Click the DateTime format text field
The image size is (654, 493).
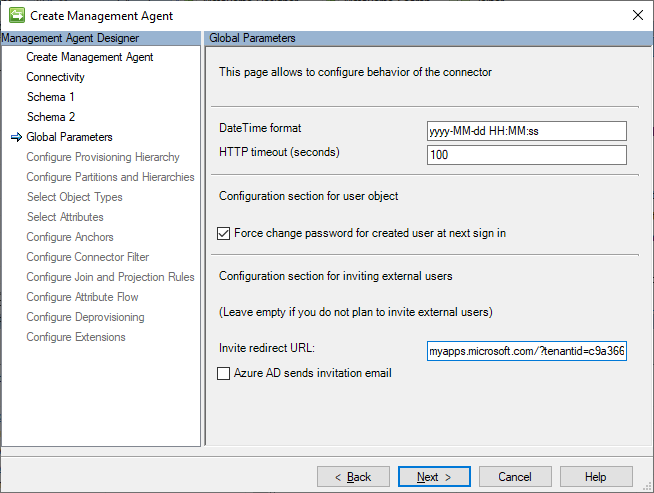point(526,131)
